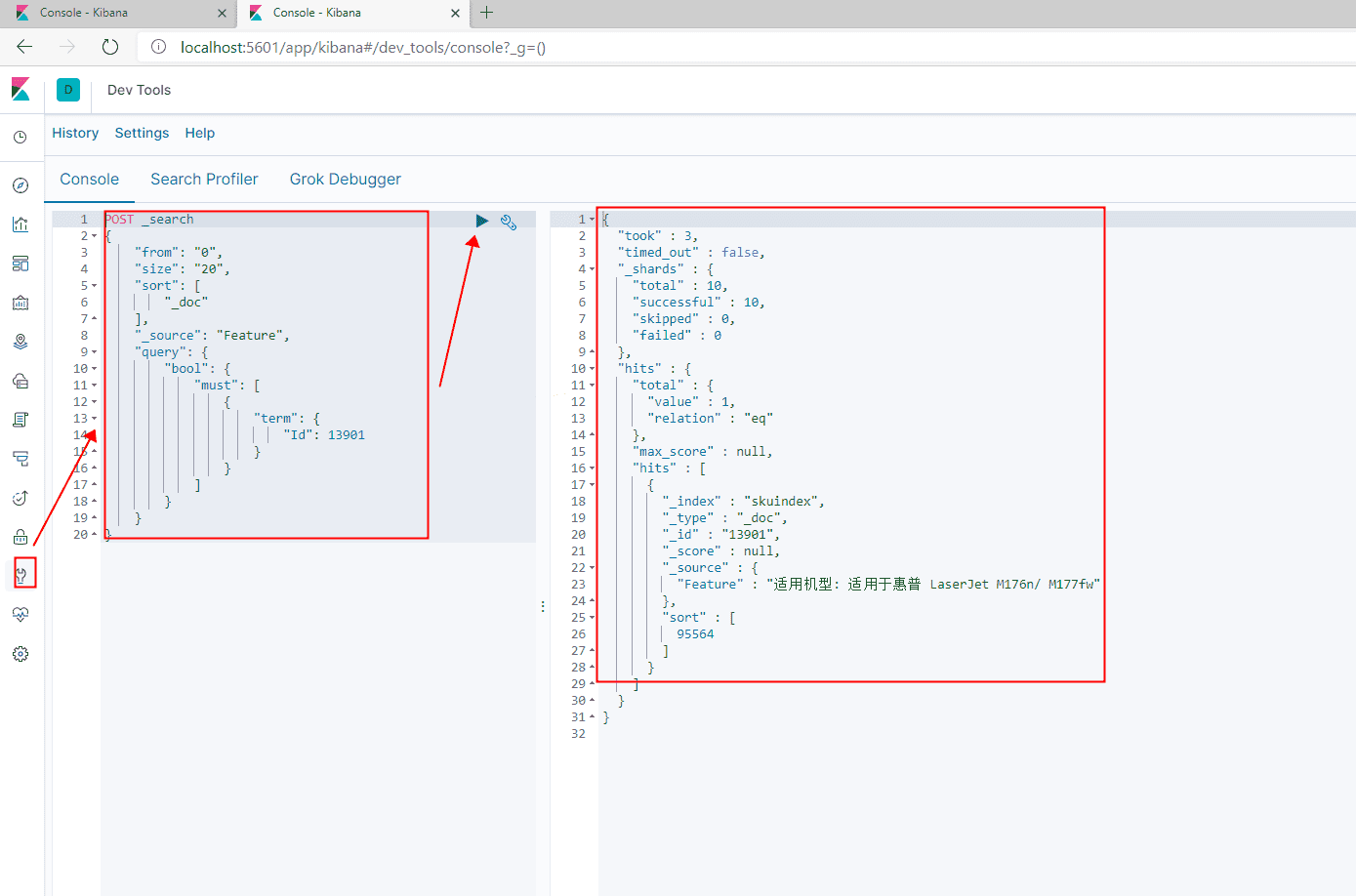The image size is (1356, 896).
Task: Click the Kibana logo at top left
Action: 21,90
